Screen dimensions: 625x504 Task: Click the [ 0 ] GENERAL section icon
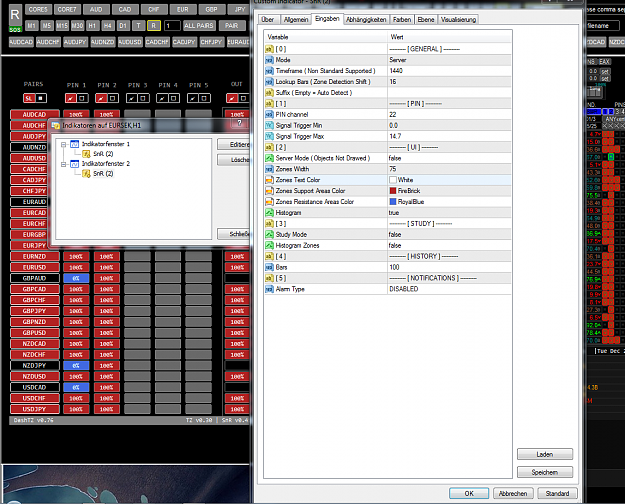pos(269,49)
